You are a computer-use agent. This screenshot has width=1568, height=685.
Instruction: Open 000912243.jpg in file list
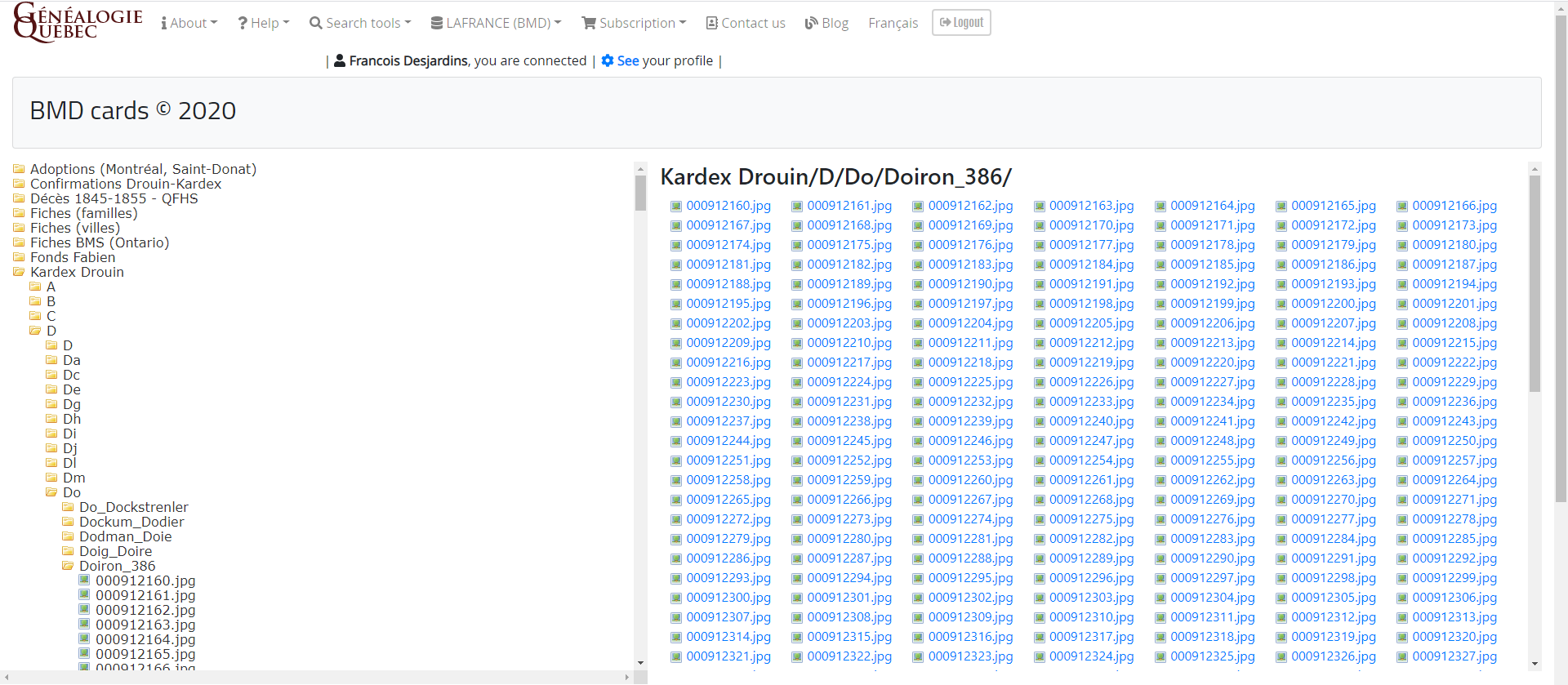click(x=1454, y=421)
